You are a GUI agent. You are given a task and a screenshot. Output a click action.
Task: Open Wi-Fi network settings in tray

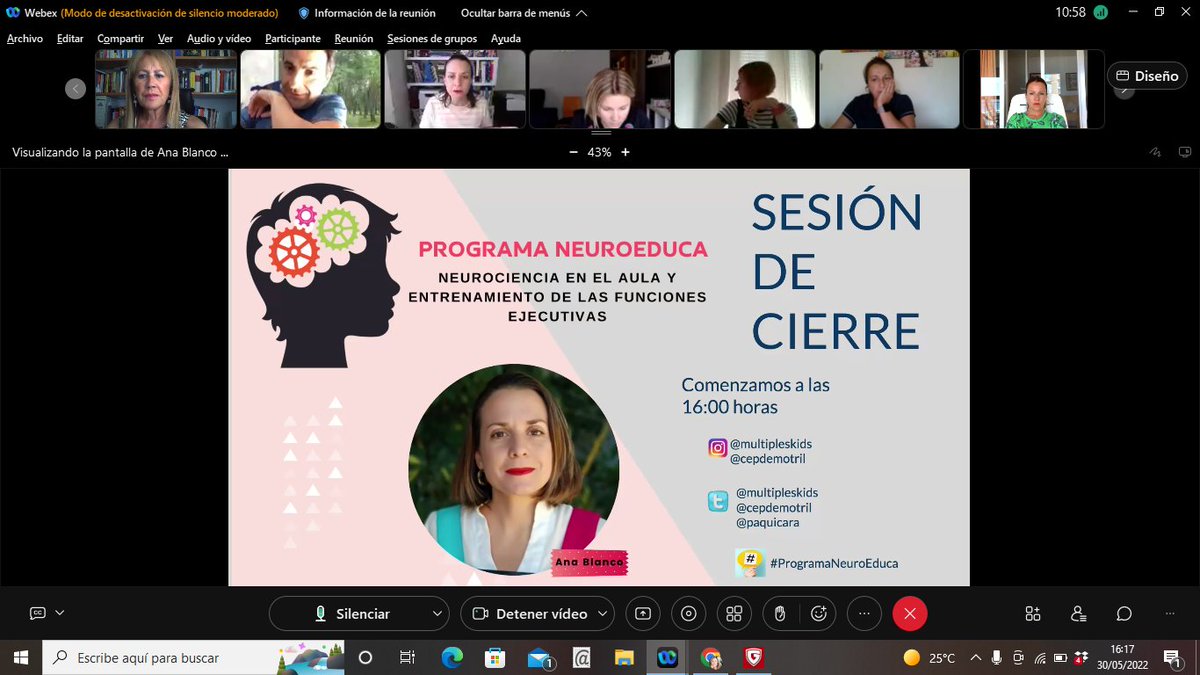[x=1040, y=657]
